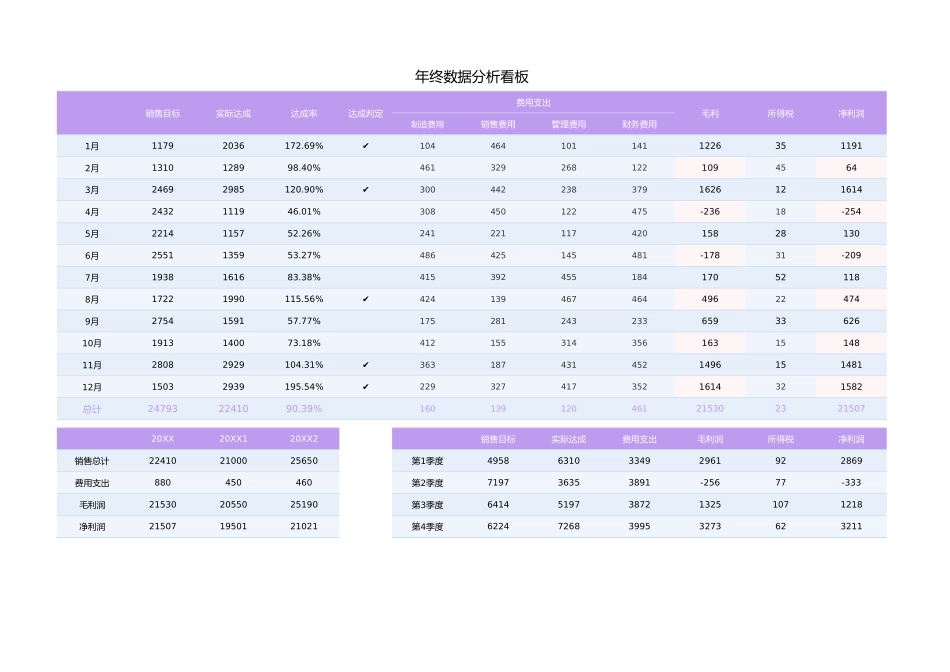Image resolution: width=950 pixels, height=672 pixels.
Task: Click the 销售总计 row label
Action: coord(92,462)
